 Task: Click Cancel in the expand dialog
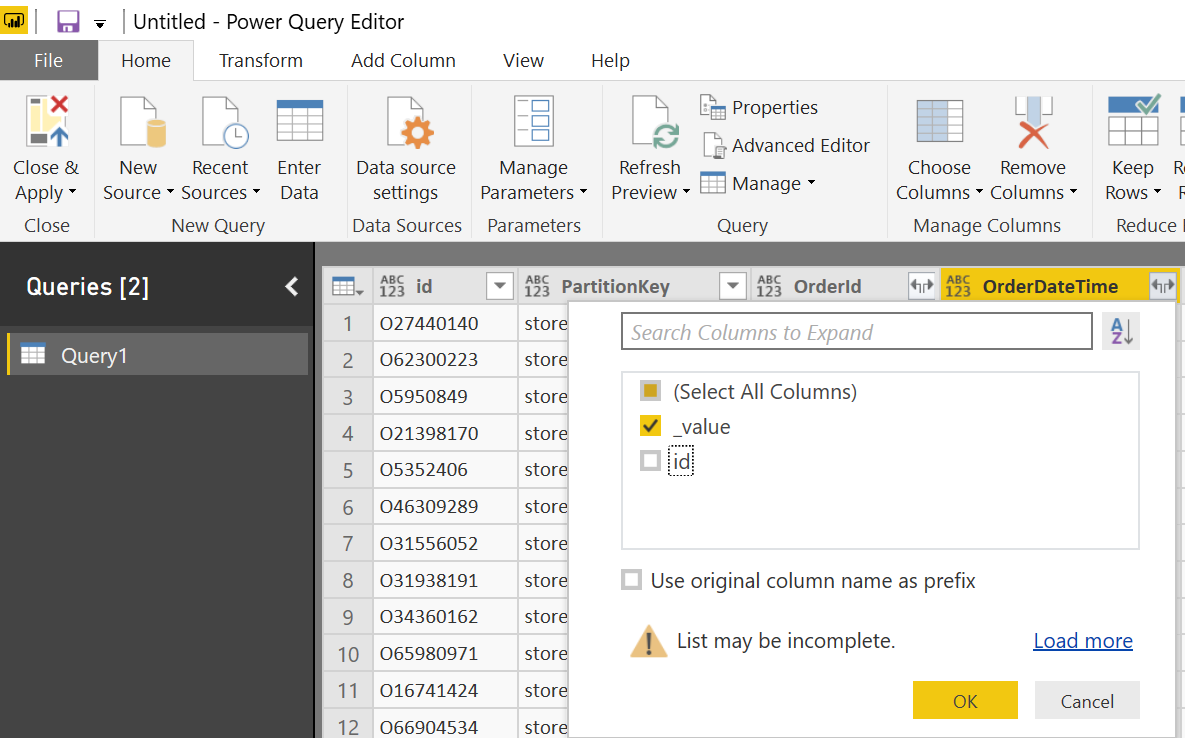point(1087,700)
